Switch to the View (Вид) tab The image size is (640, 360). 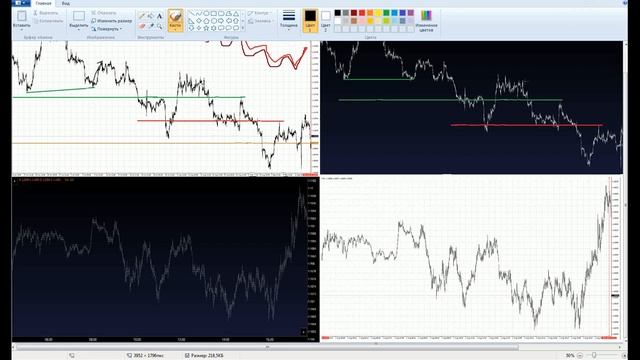click(x=65, y=3)
